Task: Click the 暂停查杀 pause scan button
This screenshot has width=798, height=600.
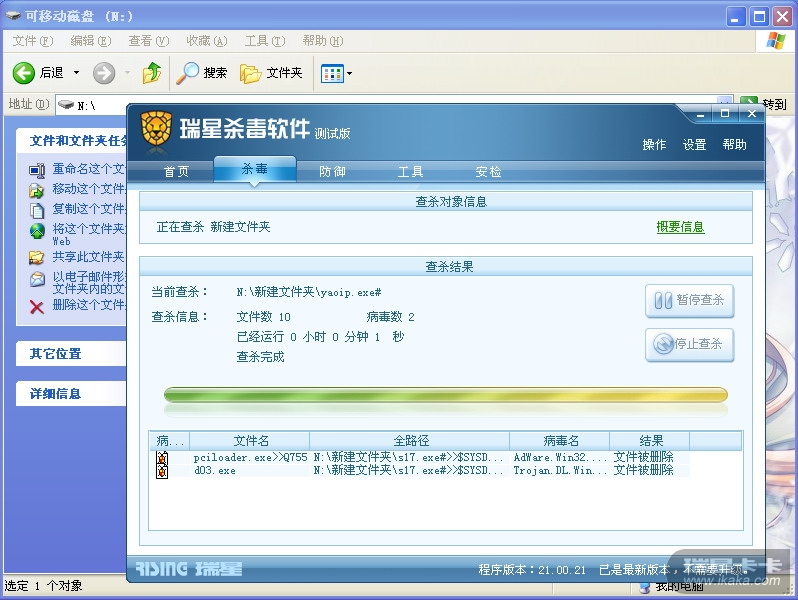Action: click(690, 300)
